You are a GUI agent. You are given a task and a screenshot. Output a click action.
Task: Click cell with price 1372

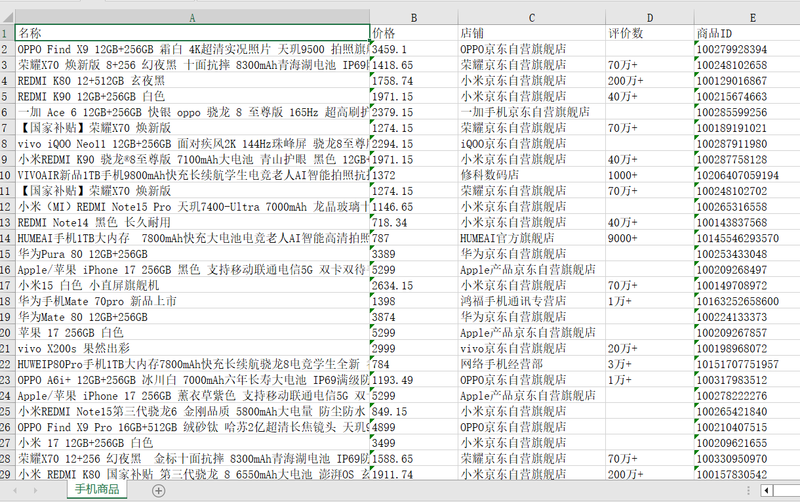tap(414, 175)
